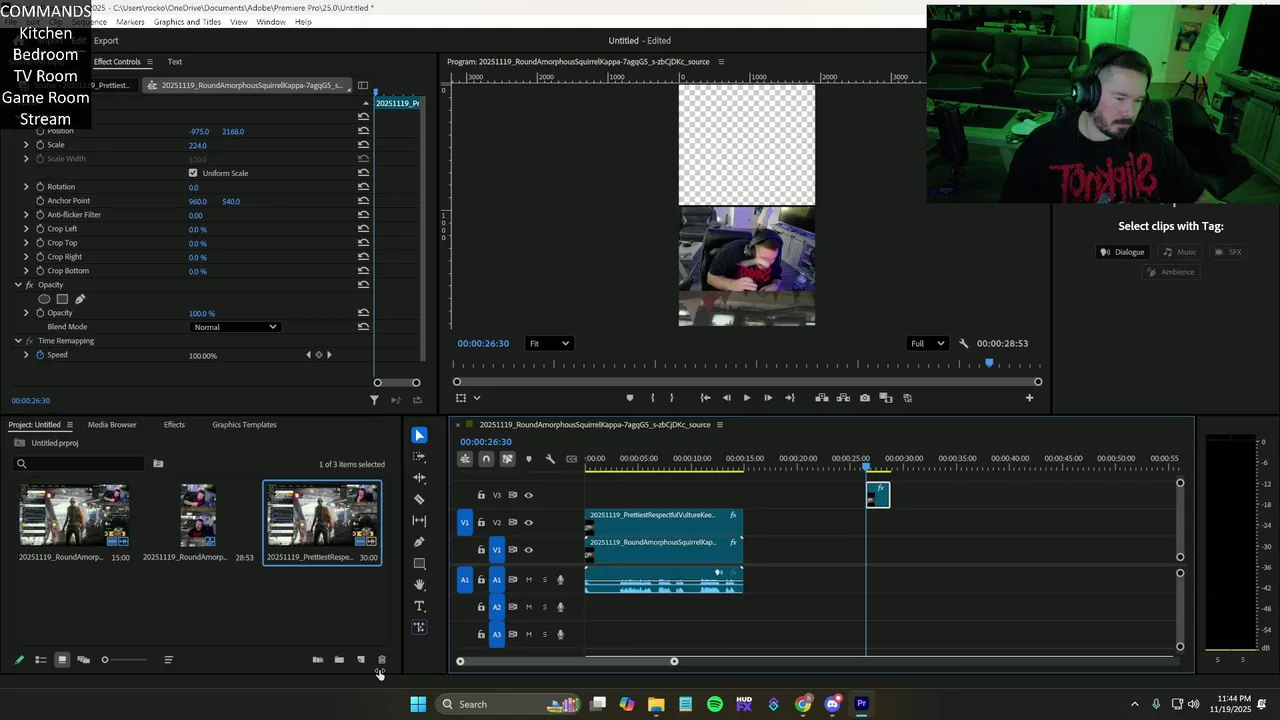Select the Hand tool

(419, 584)
